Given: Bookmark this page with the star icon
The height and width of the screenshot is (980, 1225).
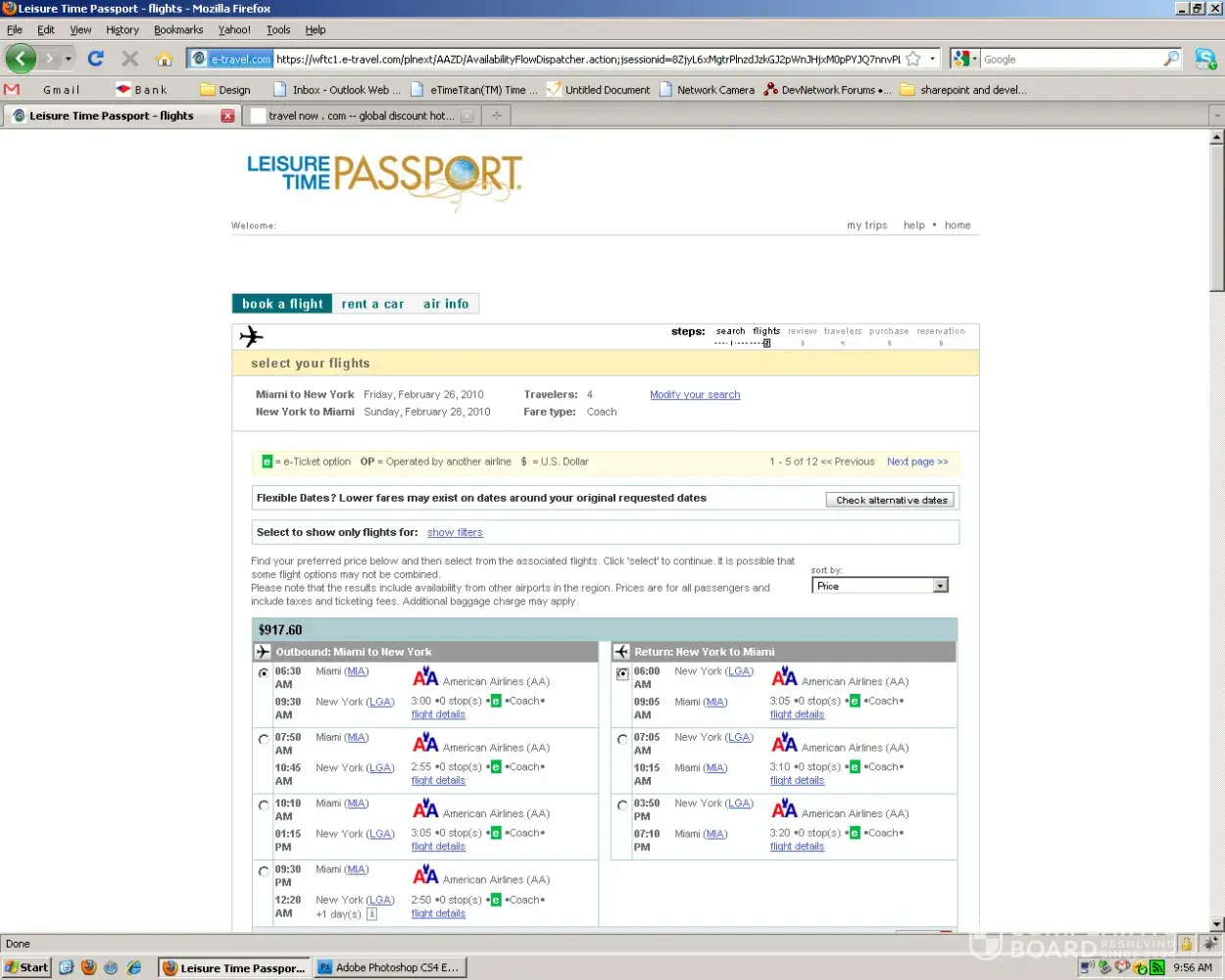Looking at the screenshot, I should click(912, 59).
